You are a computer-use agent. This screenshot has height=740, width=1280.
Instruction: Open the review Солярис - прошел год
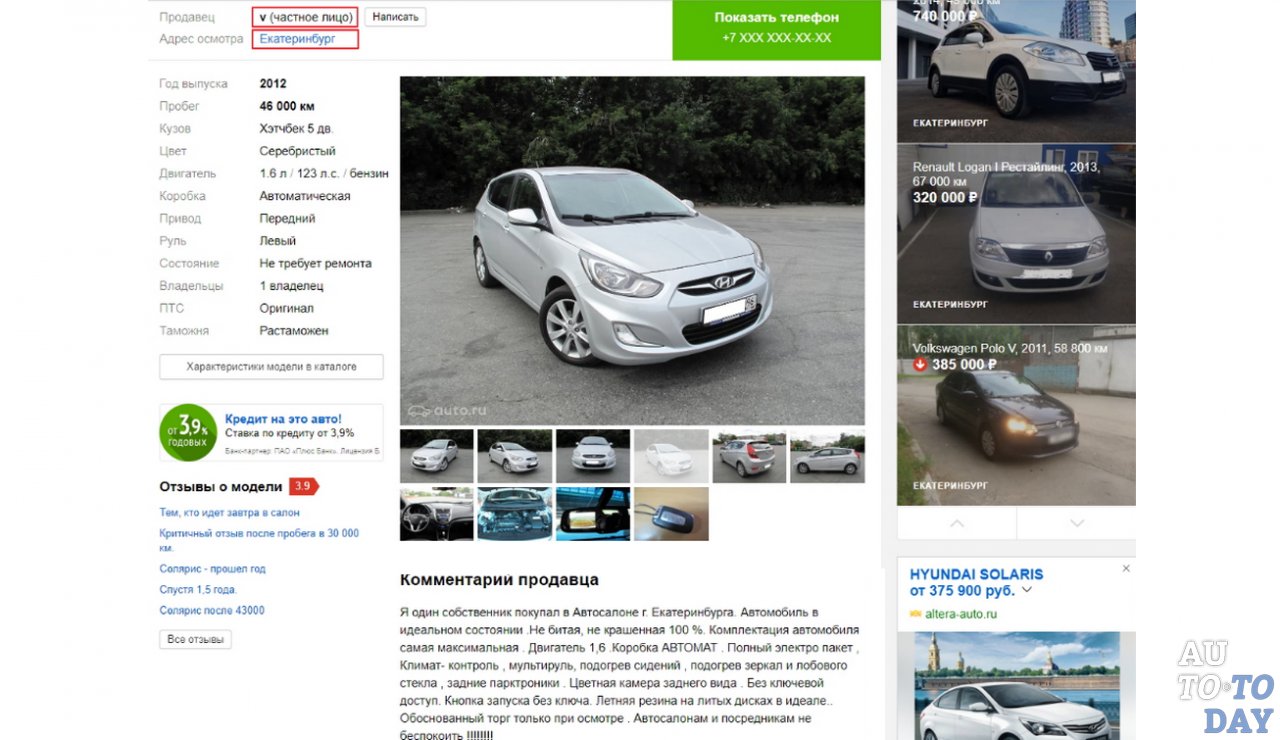tap(212, 569)
